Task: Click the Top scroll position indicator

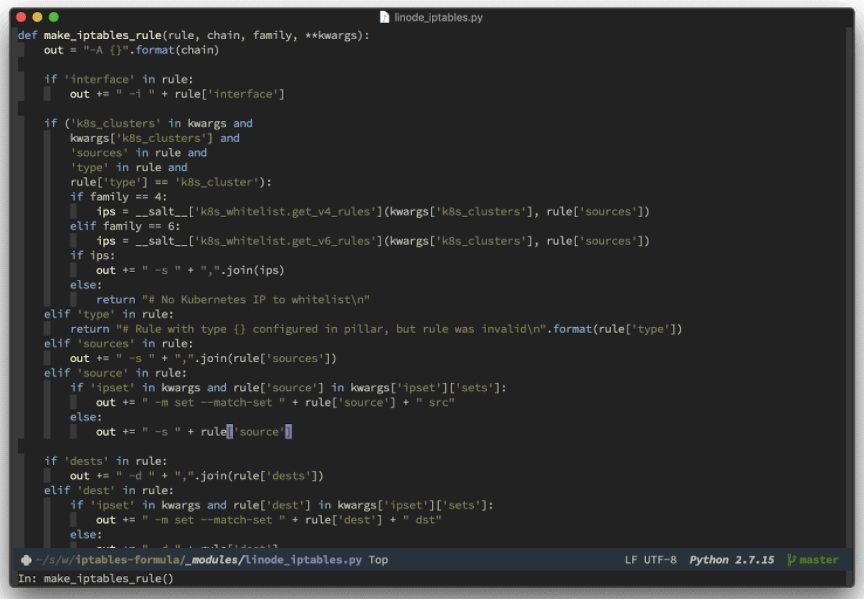Action: pyautogui.click(x=378, y=560)
